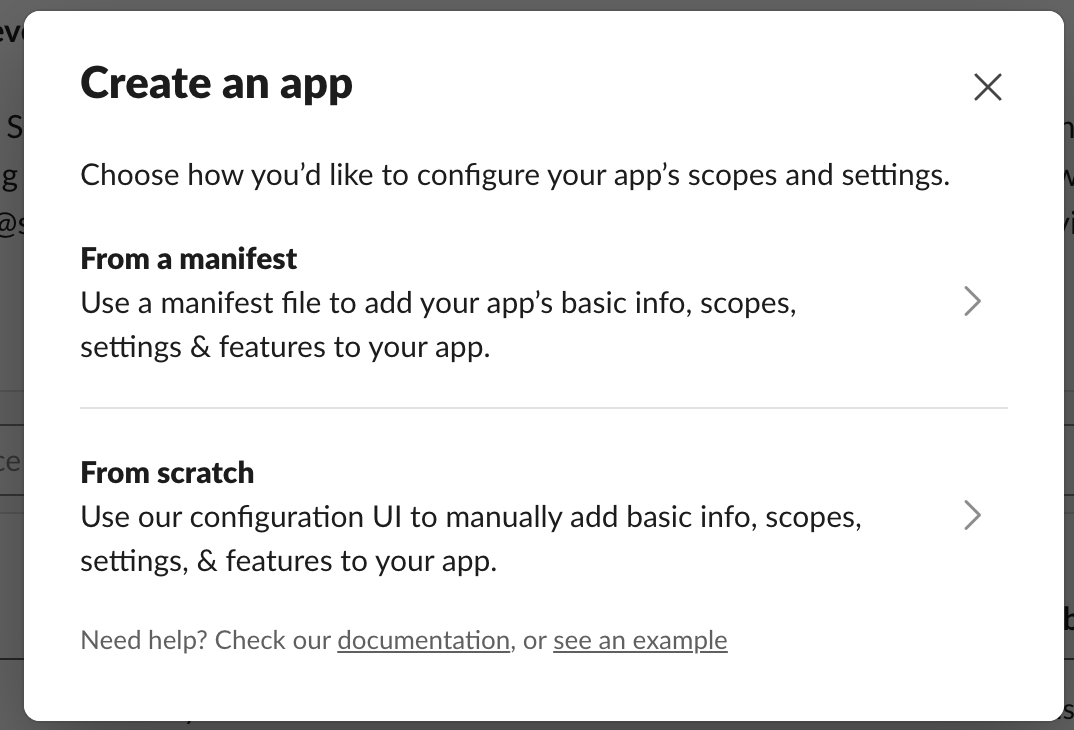1074x730 pixels.
Task: Click the chevron next to From a manifest
Action: coord(972,301)
